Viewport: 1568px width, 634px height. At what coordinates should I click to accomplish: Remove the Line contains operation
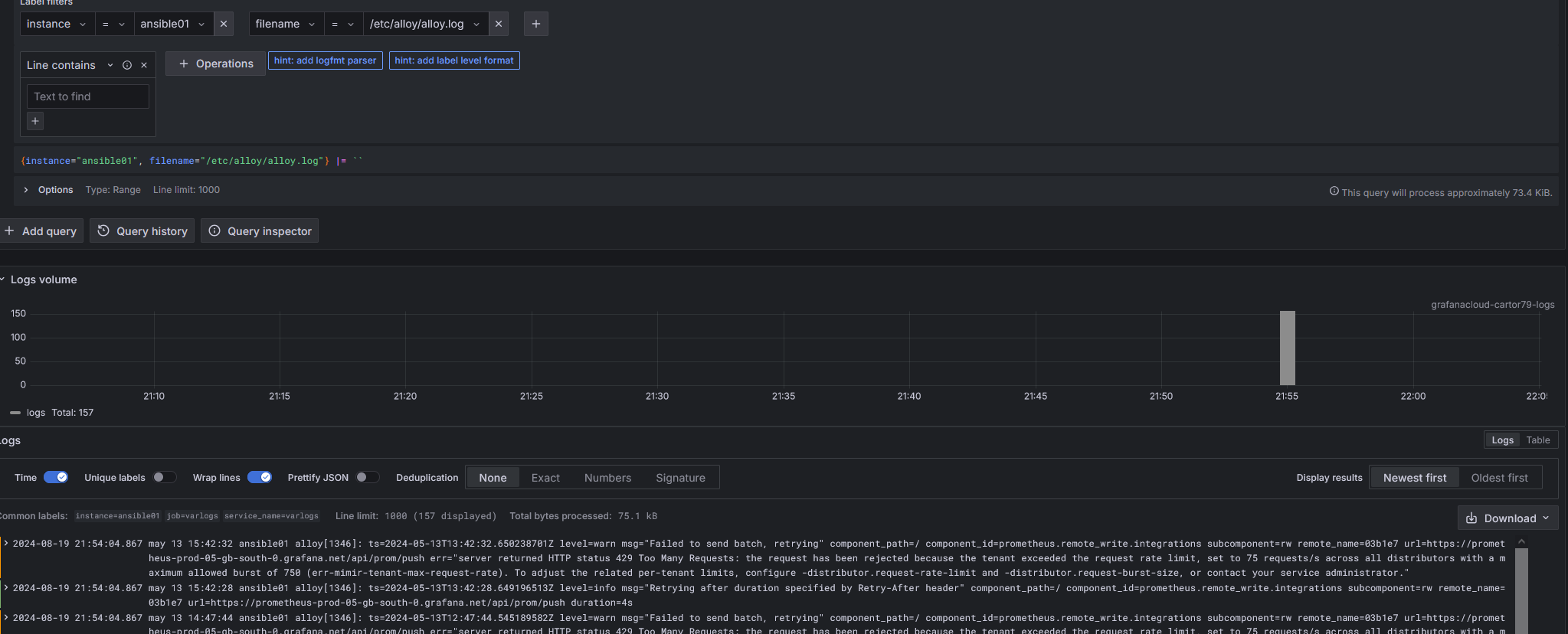click(x=144, y=65)
